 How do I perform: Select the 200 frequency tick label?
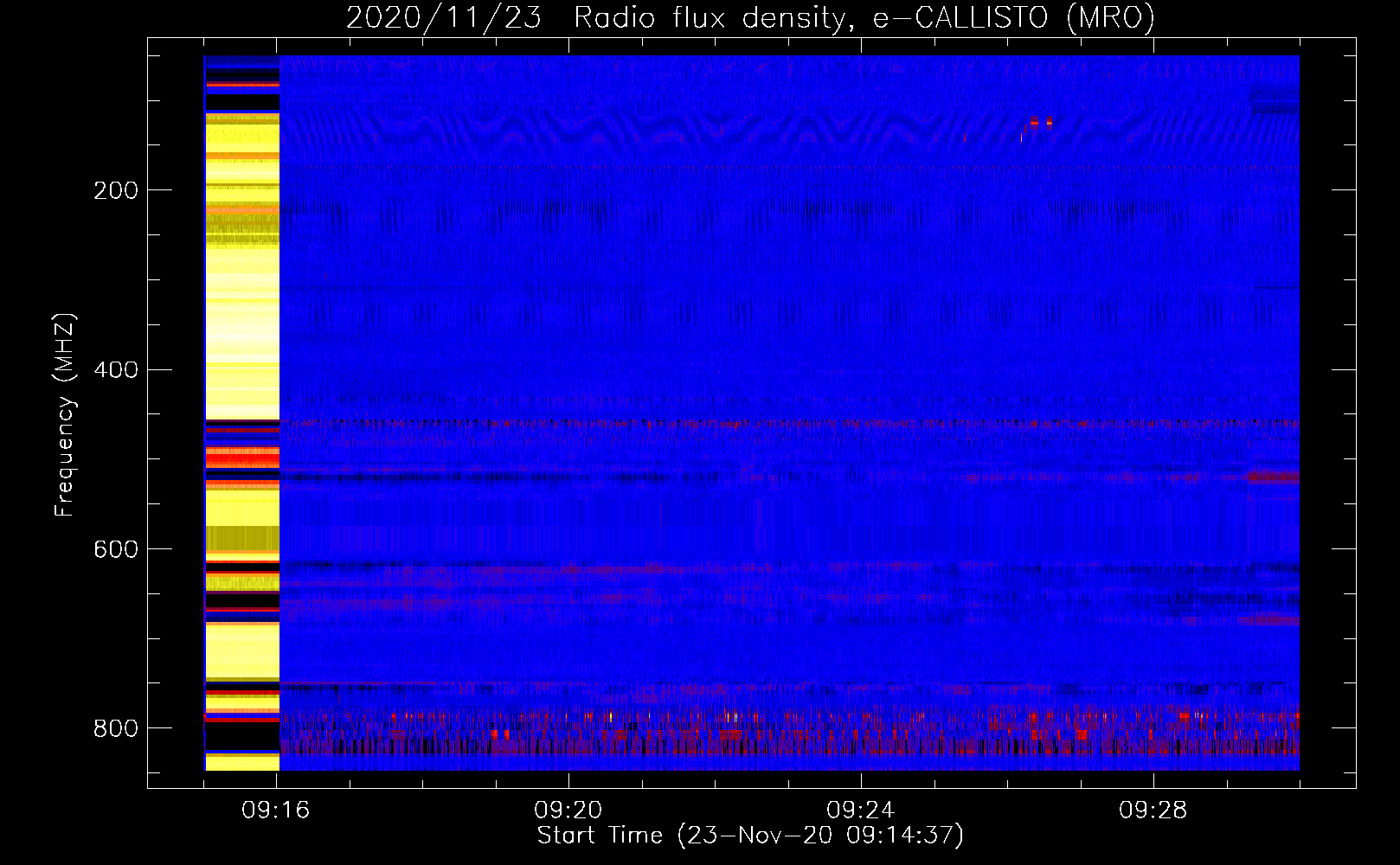point(116,190)
